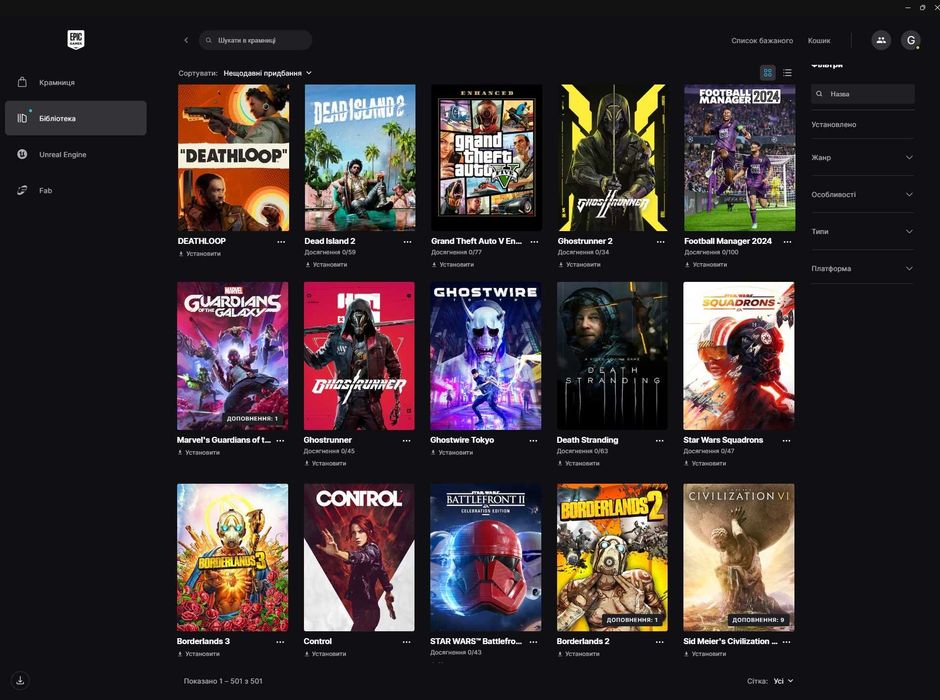The width and height of the screenshot is (940, 700).
Task: Open Death Stranding cover
Action: (612, 356)
